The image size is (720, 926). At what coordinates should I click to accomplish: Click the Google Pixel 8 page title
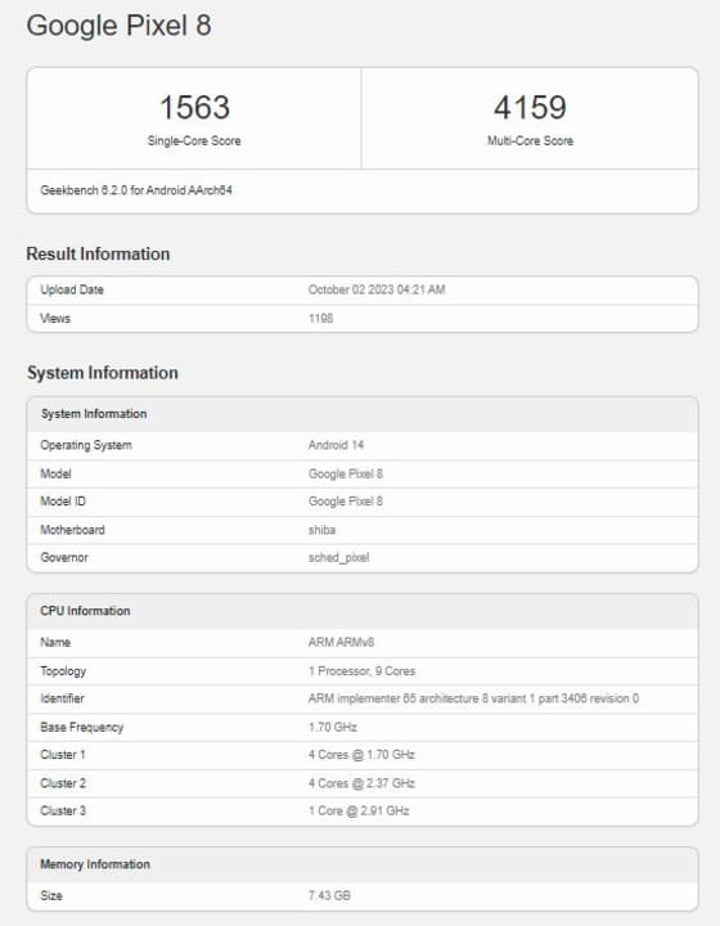pyautogui.click(x=118, y=26)
